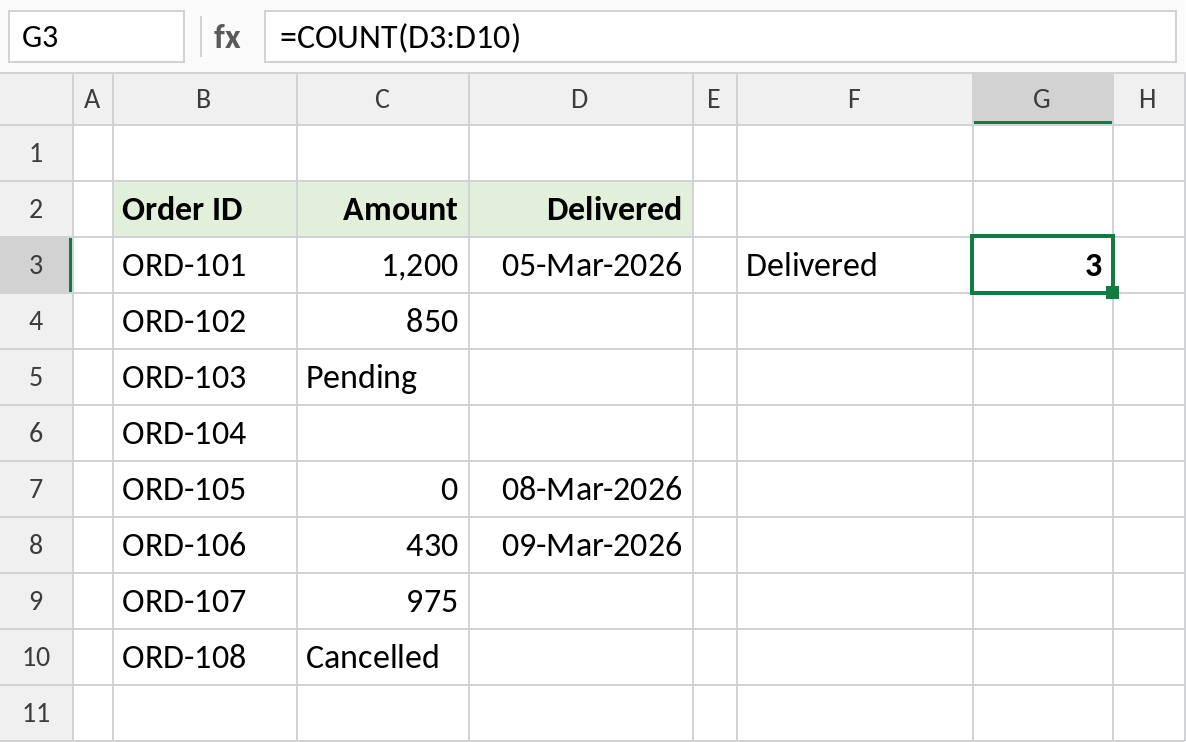Click the amount cell 850
Screen dimensions: 1186x742
pyautogui.click(x=383, y=321)
